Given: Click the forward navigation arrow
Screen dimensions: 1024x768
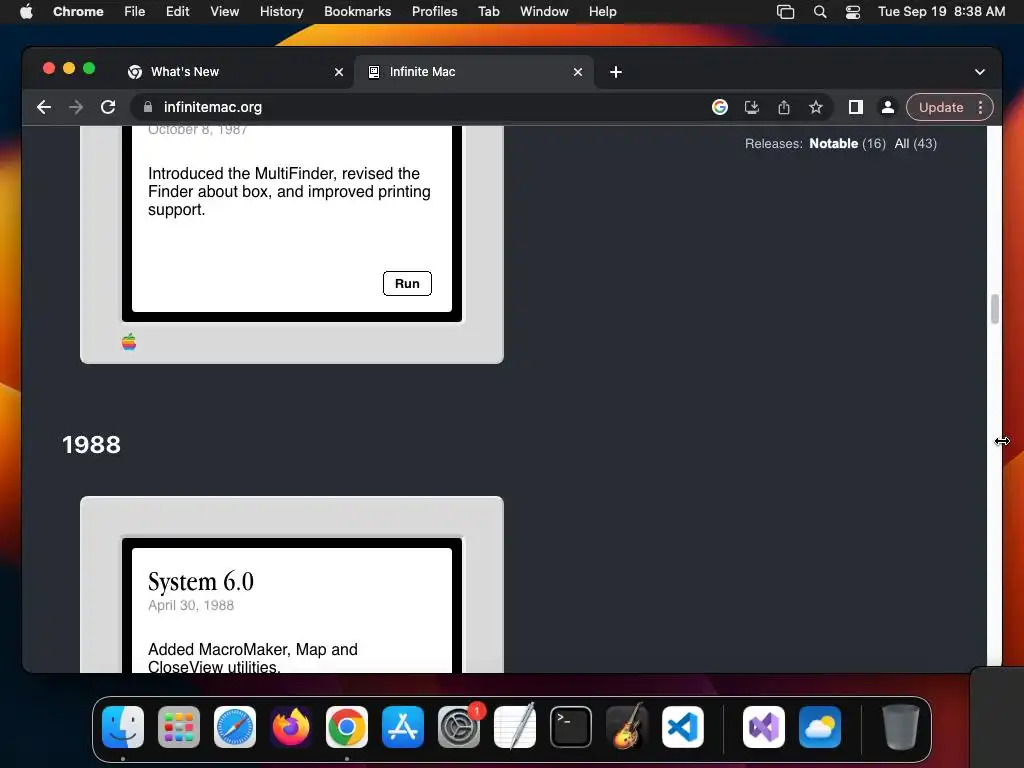Looking at the screenshot, I should coord(76,107).
